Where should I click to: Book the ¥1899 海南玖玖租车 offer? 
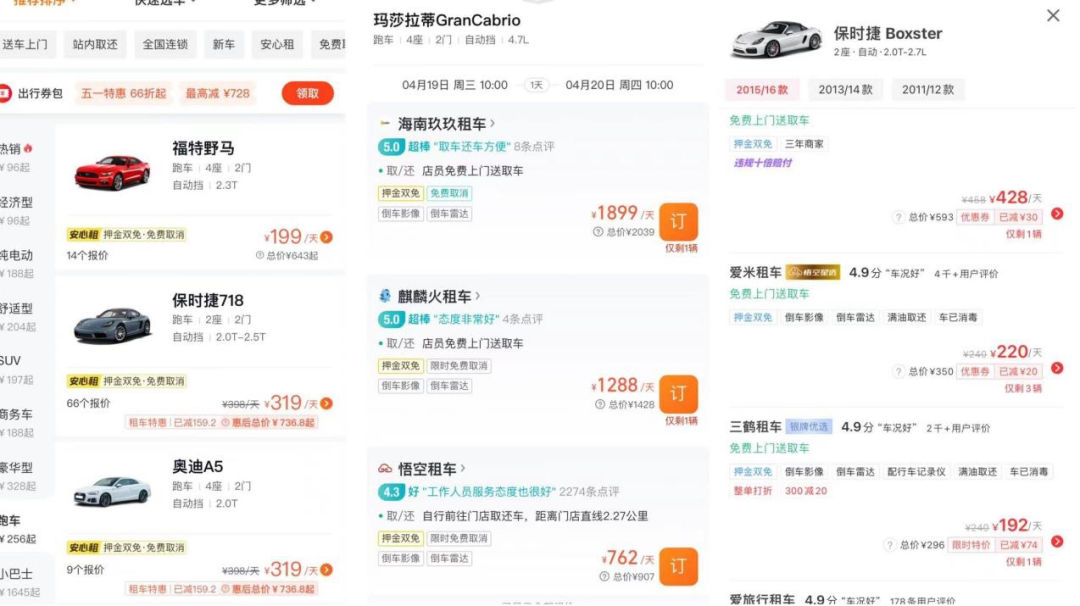point(678,222)
